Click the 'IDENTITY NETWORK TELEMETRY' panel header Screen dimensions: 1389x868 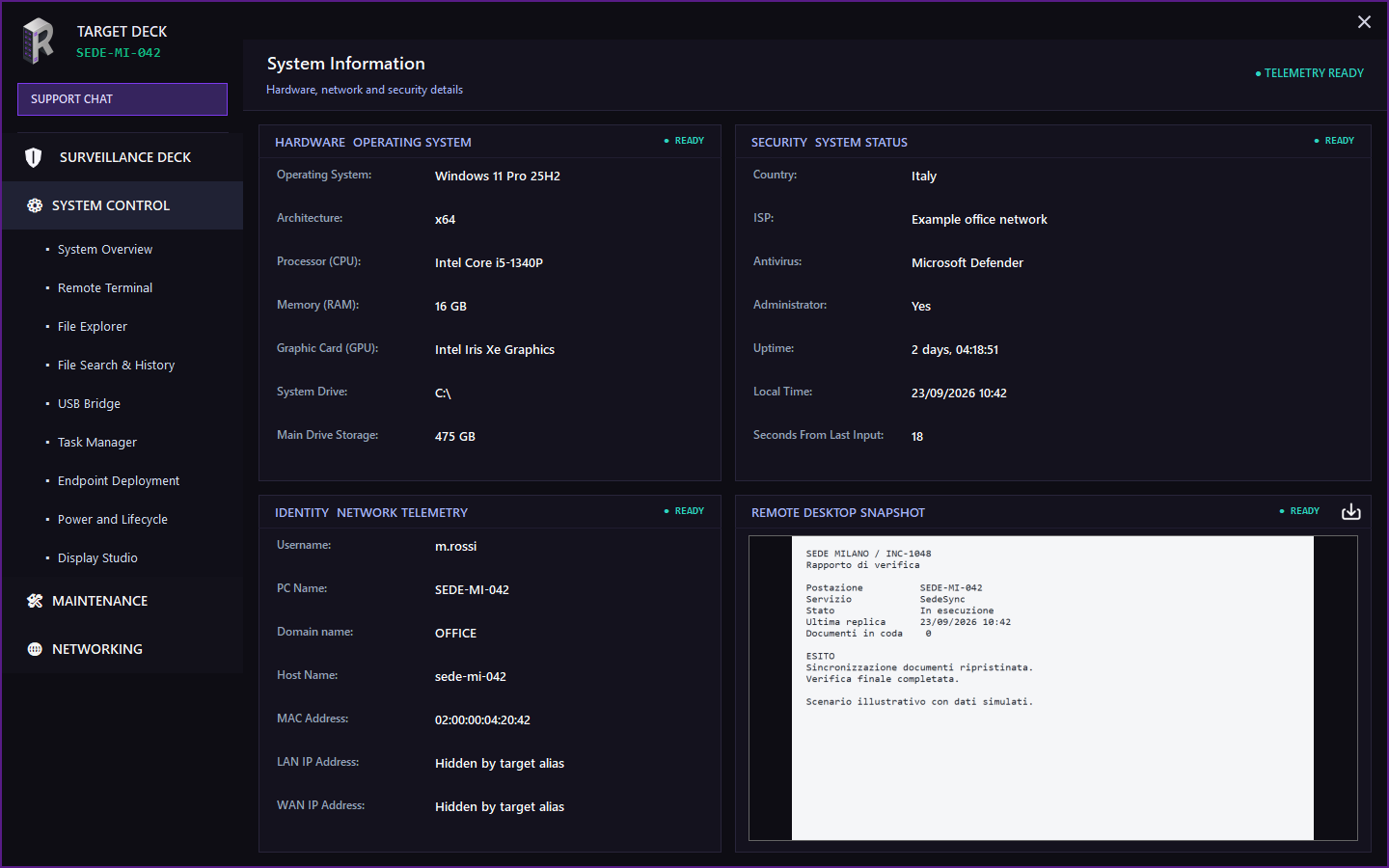point(371,512)
